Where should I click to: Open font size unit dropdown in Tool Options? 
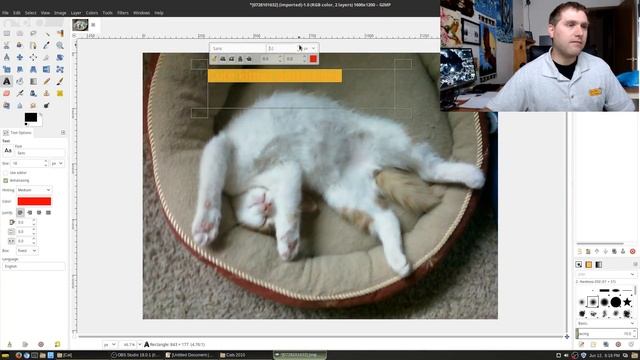click(57, 163)
